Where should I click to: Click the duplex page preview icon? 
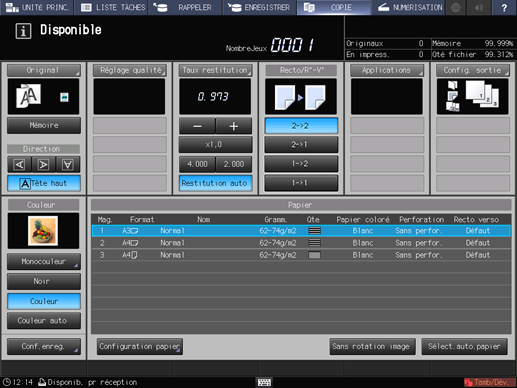(301, 96)
